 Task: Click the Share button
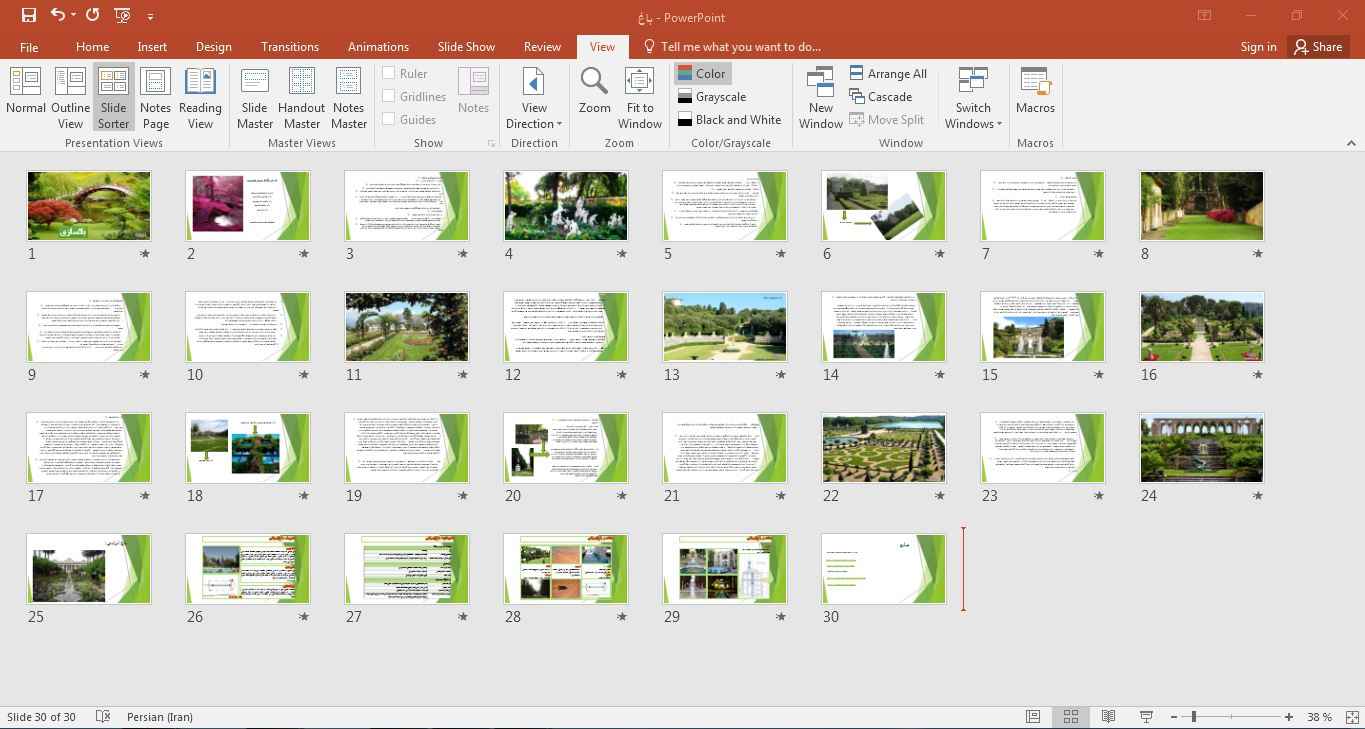point(1317,47)
